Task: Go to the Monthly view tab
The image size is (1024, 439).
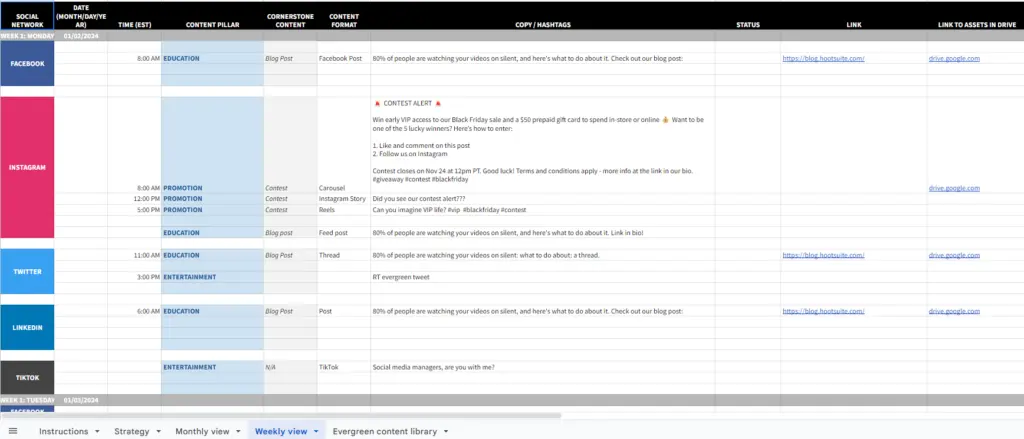Action: pos(202,431)
